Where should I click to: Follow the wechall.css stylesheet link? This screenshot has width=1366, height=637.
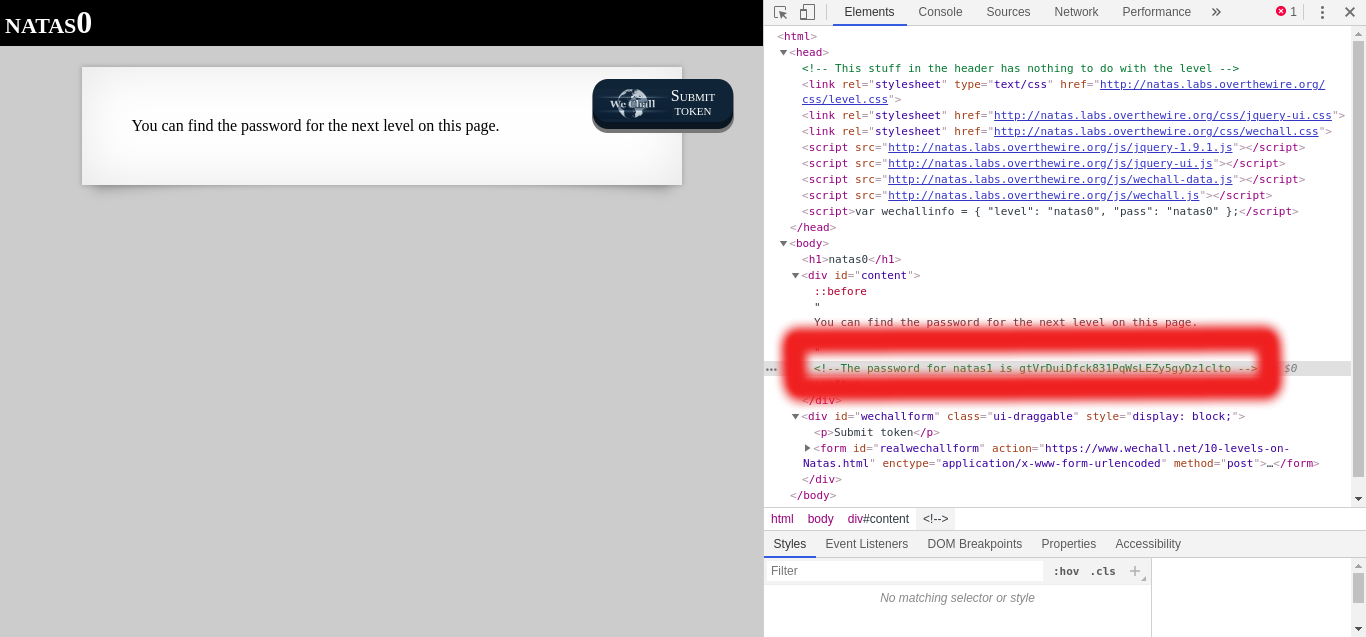pyautogui.click(x=1156, y=131)
